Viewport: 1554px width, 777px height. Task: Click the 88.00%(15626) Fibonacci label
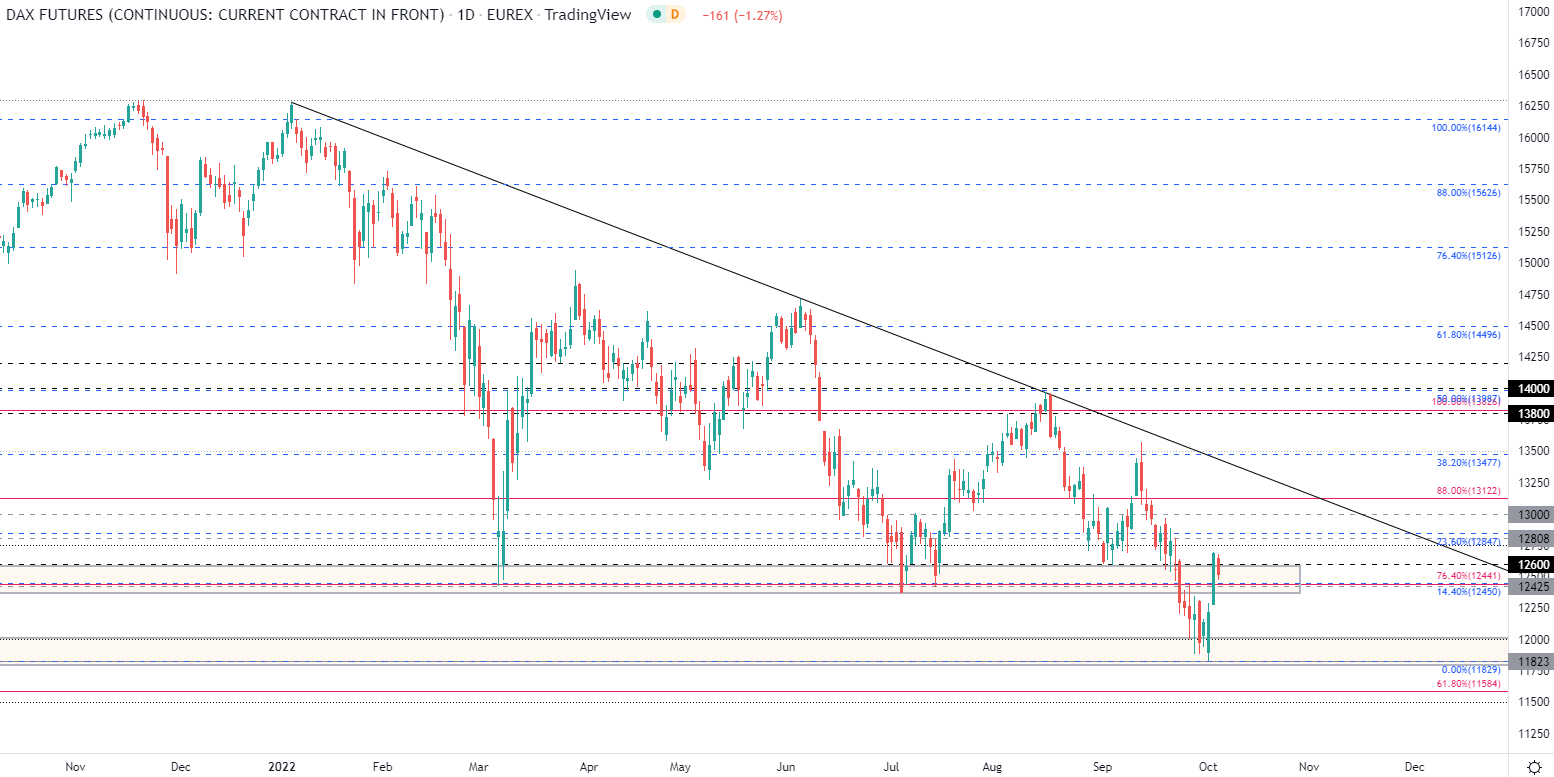pyautogui.click(x=1468, y=192)
